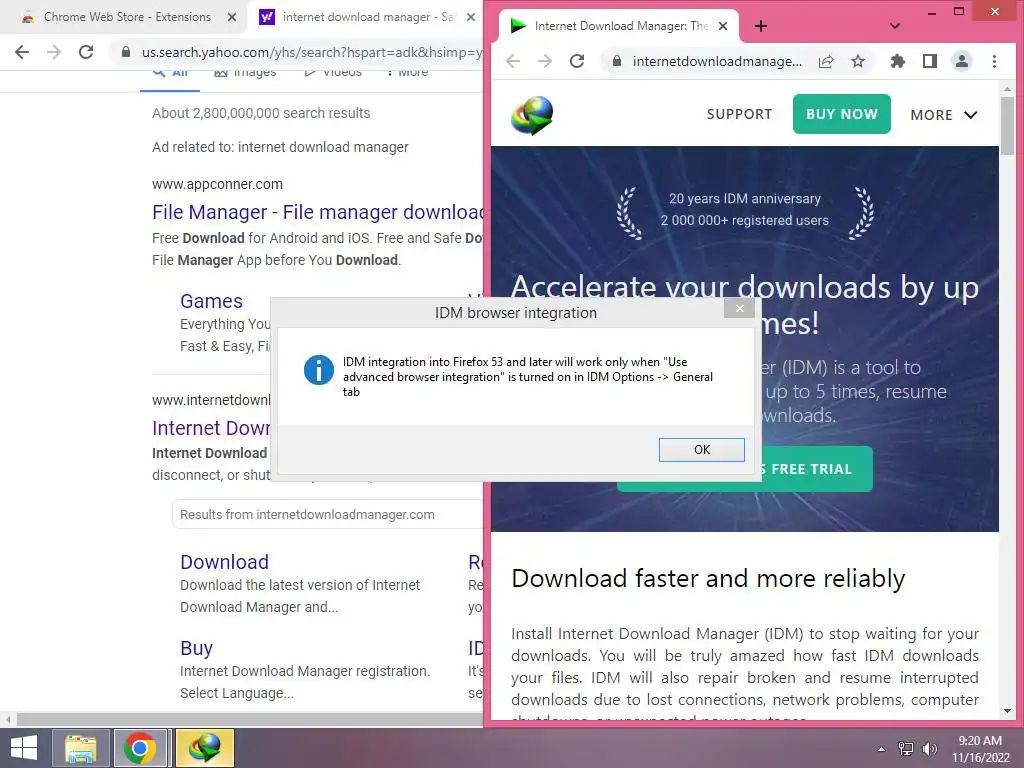Select the All search filter
Image resolution: width=1024 pixels, height=768 pixels.
click(170, 73)
